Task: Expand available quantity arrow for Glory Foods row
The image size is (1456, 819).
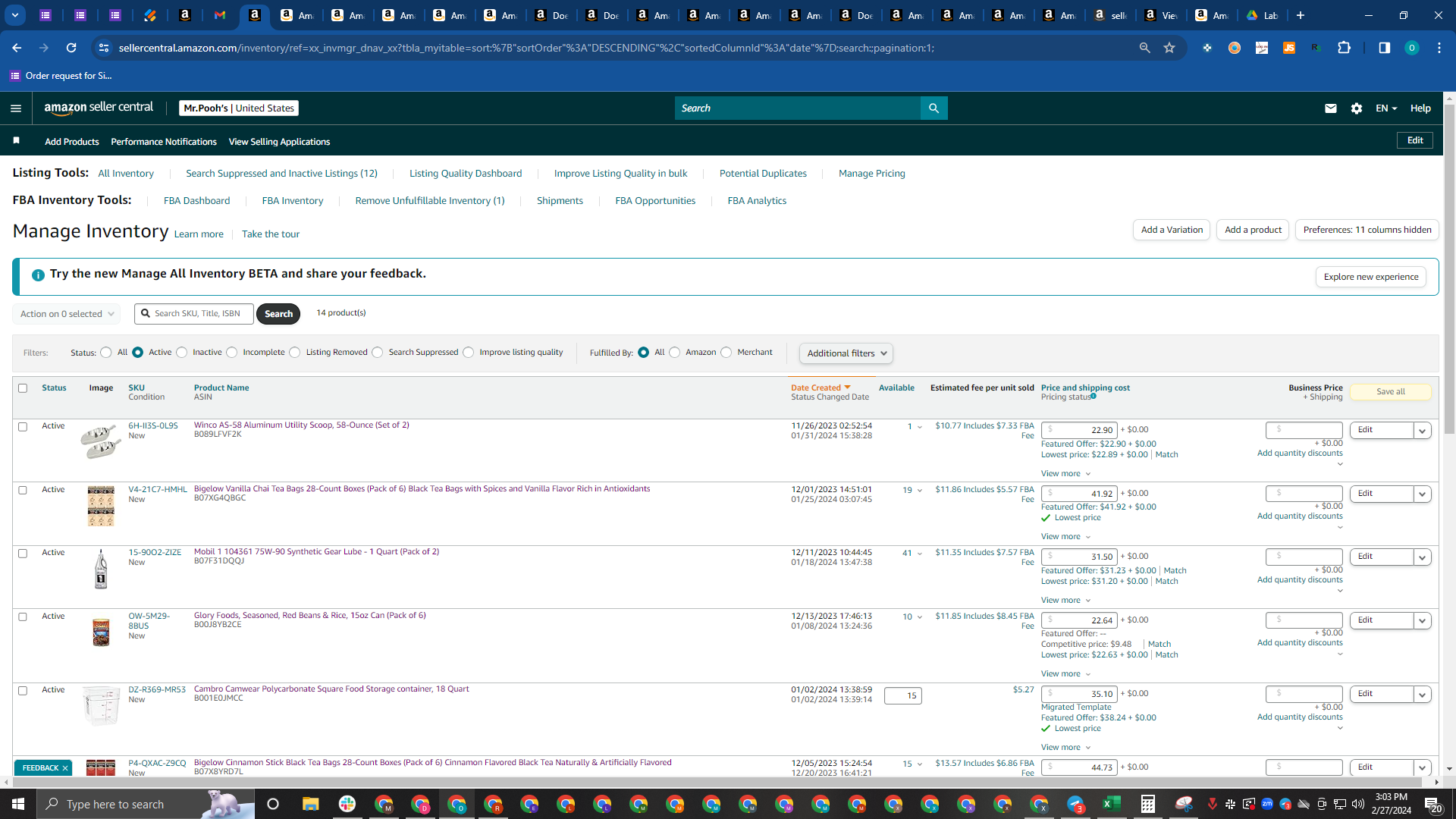Action: (920, 617)
